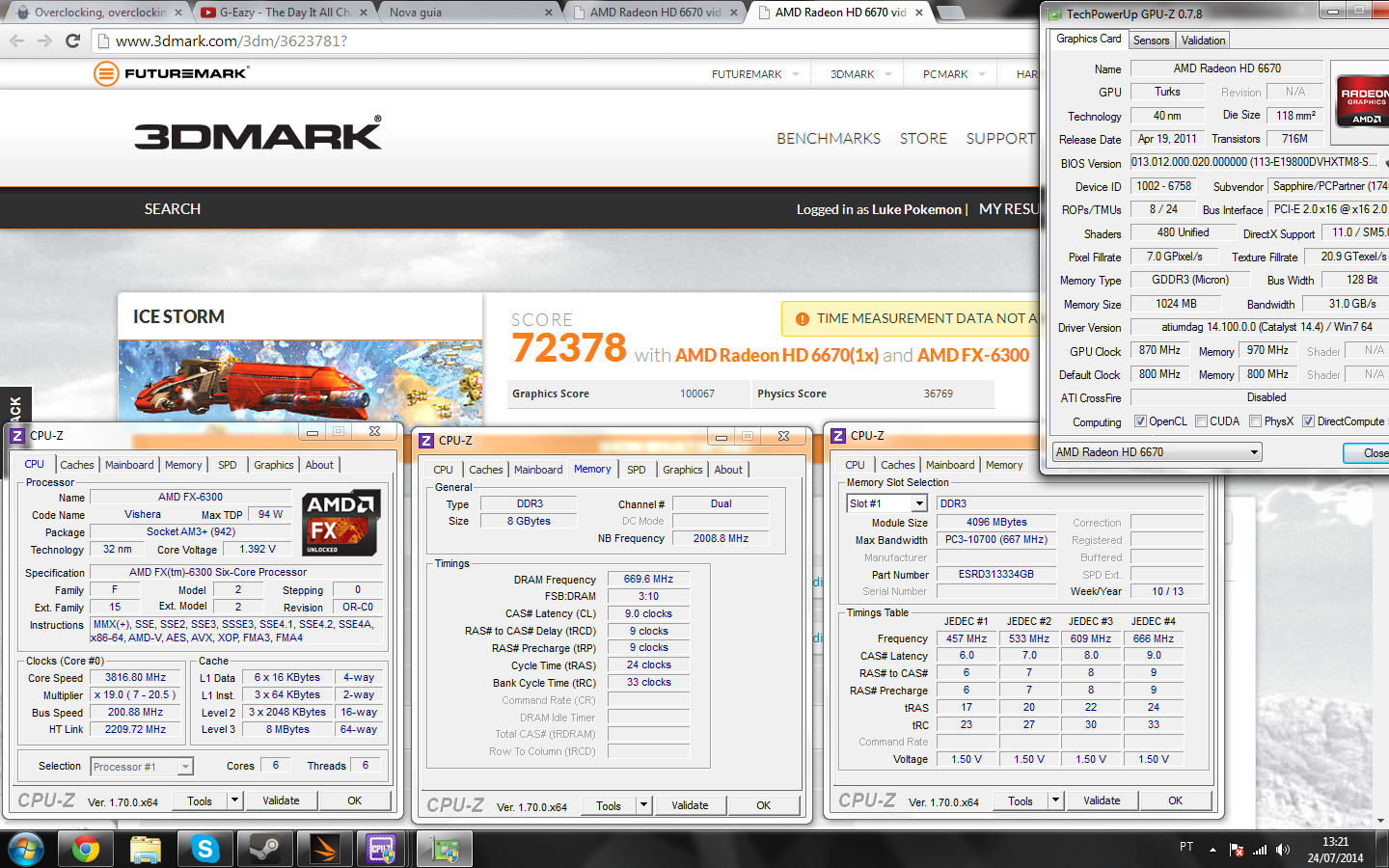Click the Futuremark logo

172,73
